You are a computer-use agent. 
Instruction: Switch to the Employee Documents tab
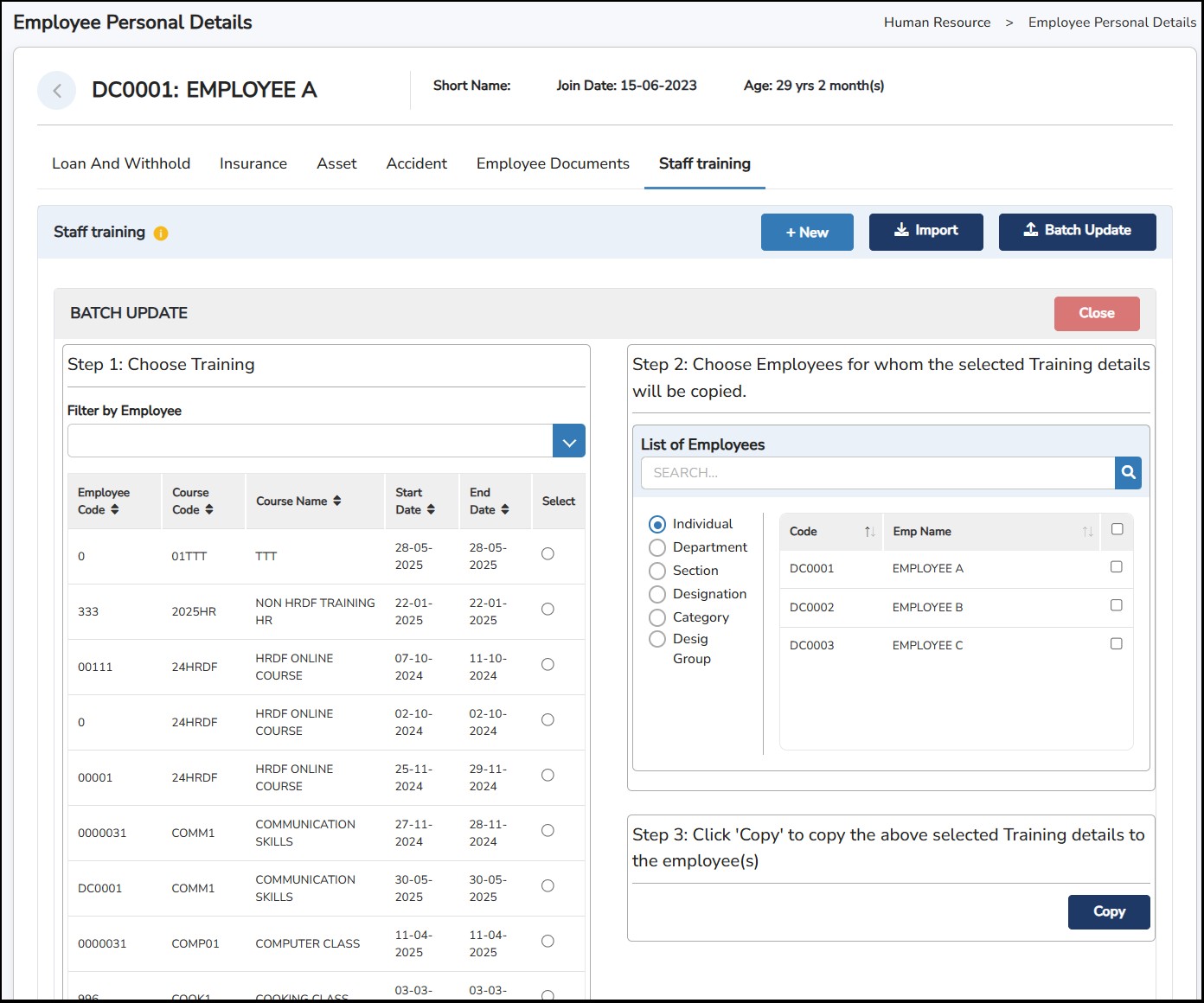553,163
